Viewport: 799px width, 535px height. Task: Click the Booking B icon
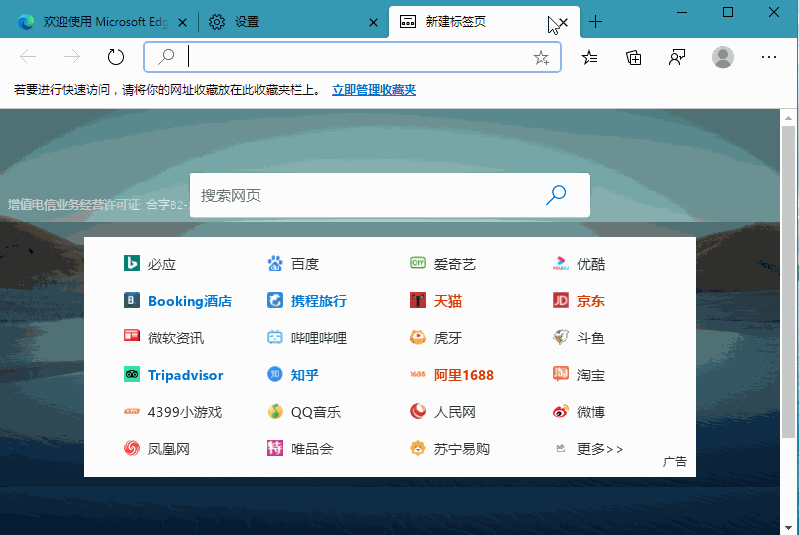(132, 300)
